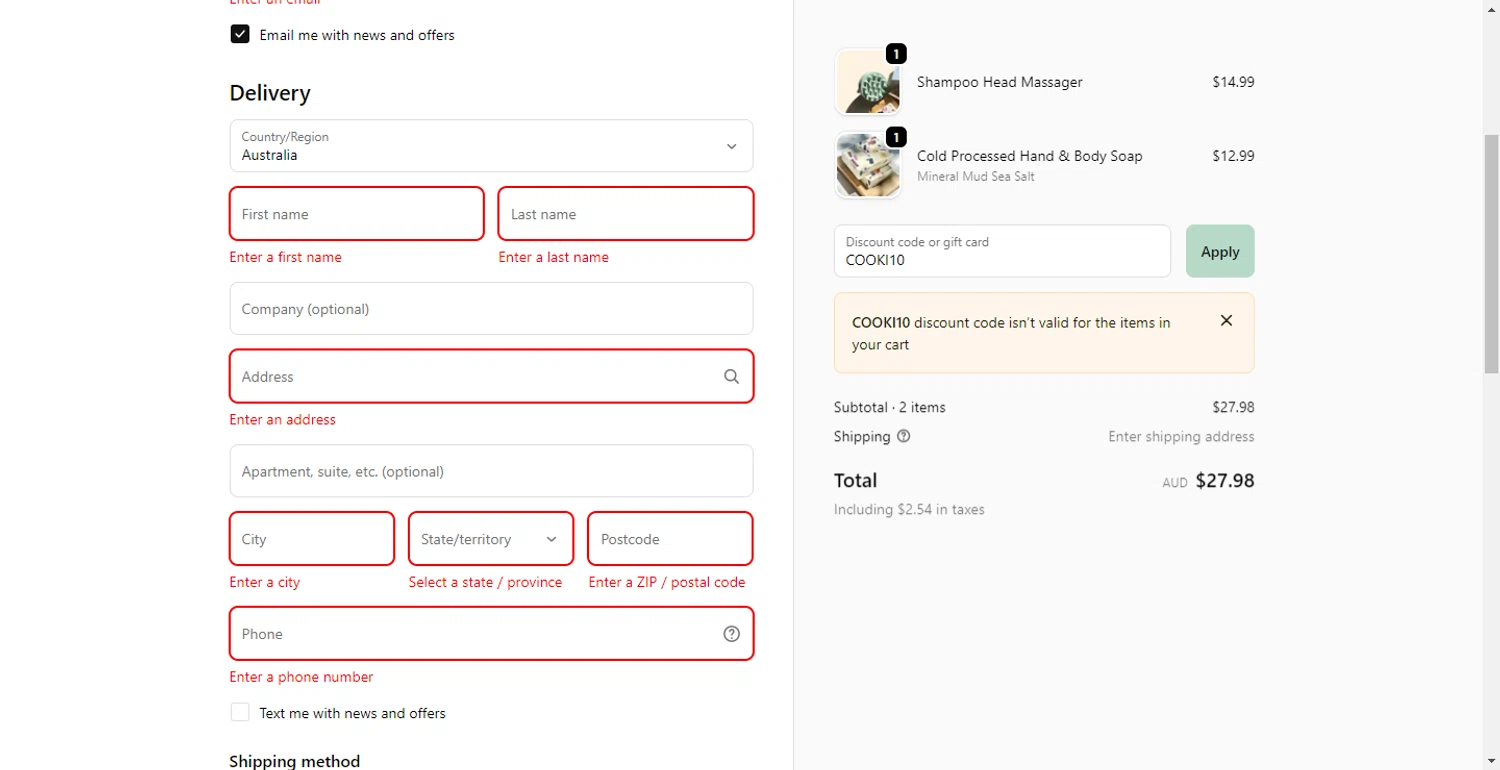This screenshot has height=770, width=1500.
Task: Expand the State/territory dropdown
Action: (x=491, y=539)
